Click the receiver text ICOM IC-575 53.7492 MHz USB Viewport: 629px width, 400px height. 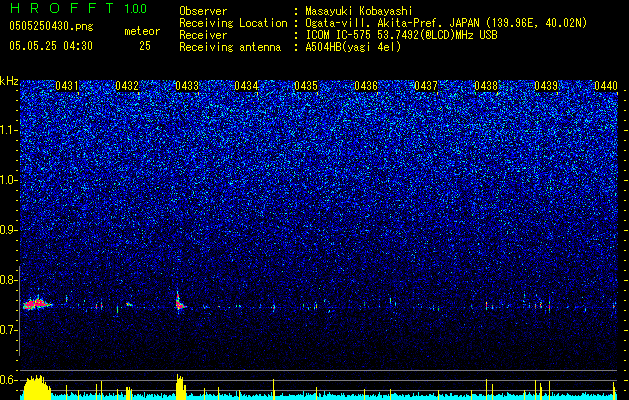pos(401,35)
